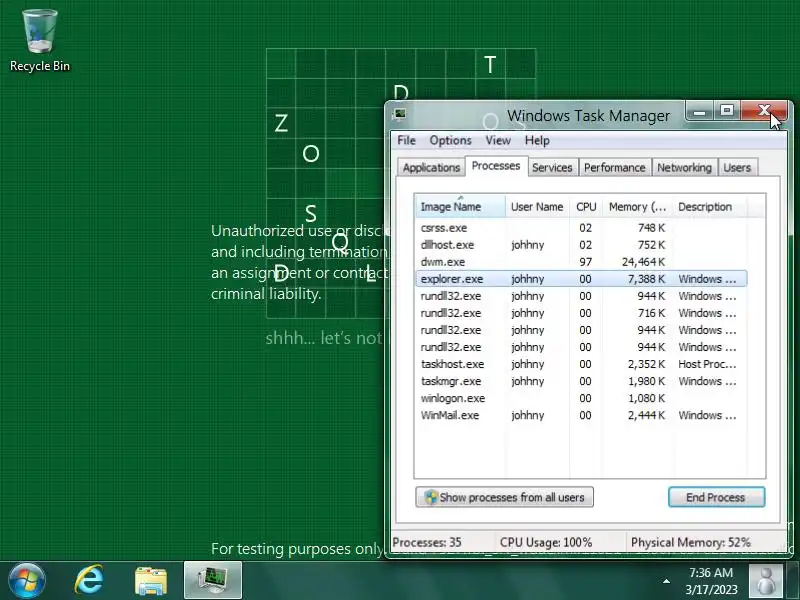Sort by the Memory column header
The image size is (800, 600).
click(x=638, y=207)
